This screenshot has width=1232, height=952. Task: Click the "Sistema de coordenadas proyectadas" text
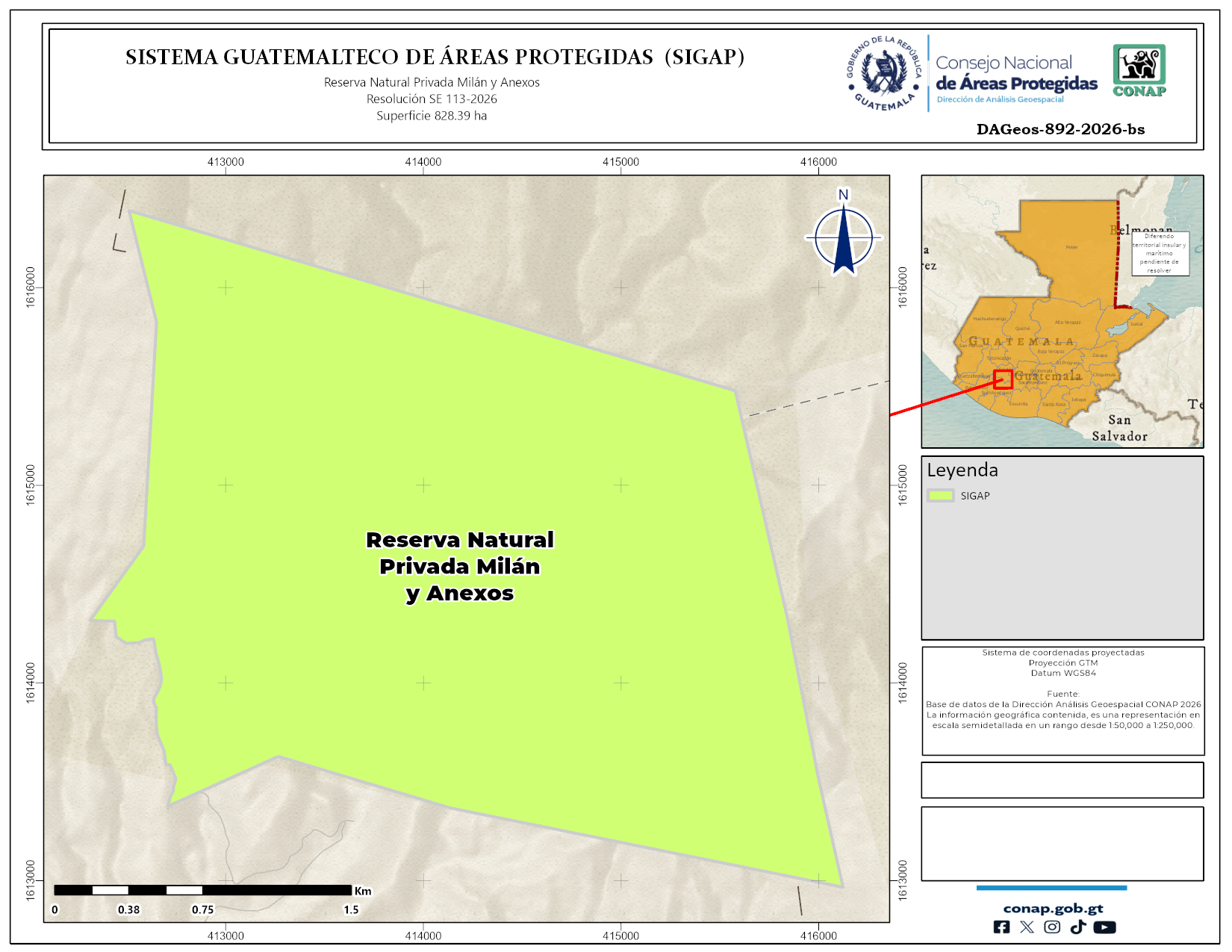tap(1063, 653)
